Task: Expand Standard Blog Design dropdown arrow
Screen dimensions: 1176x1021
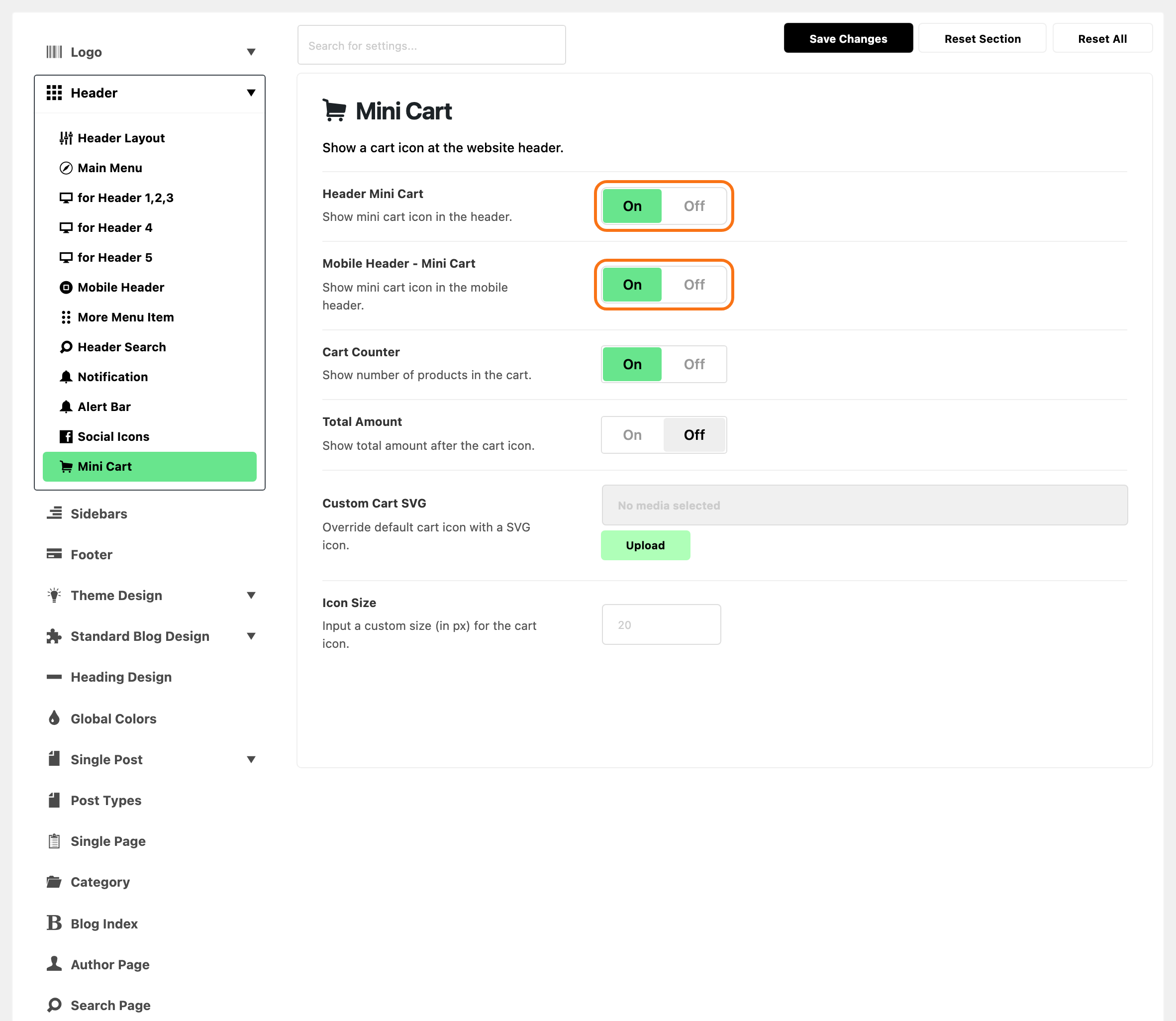Action: point(251,636)
